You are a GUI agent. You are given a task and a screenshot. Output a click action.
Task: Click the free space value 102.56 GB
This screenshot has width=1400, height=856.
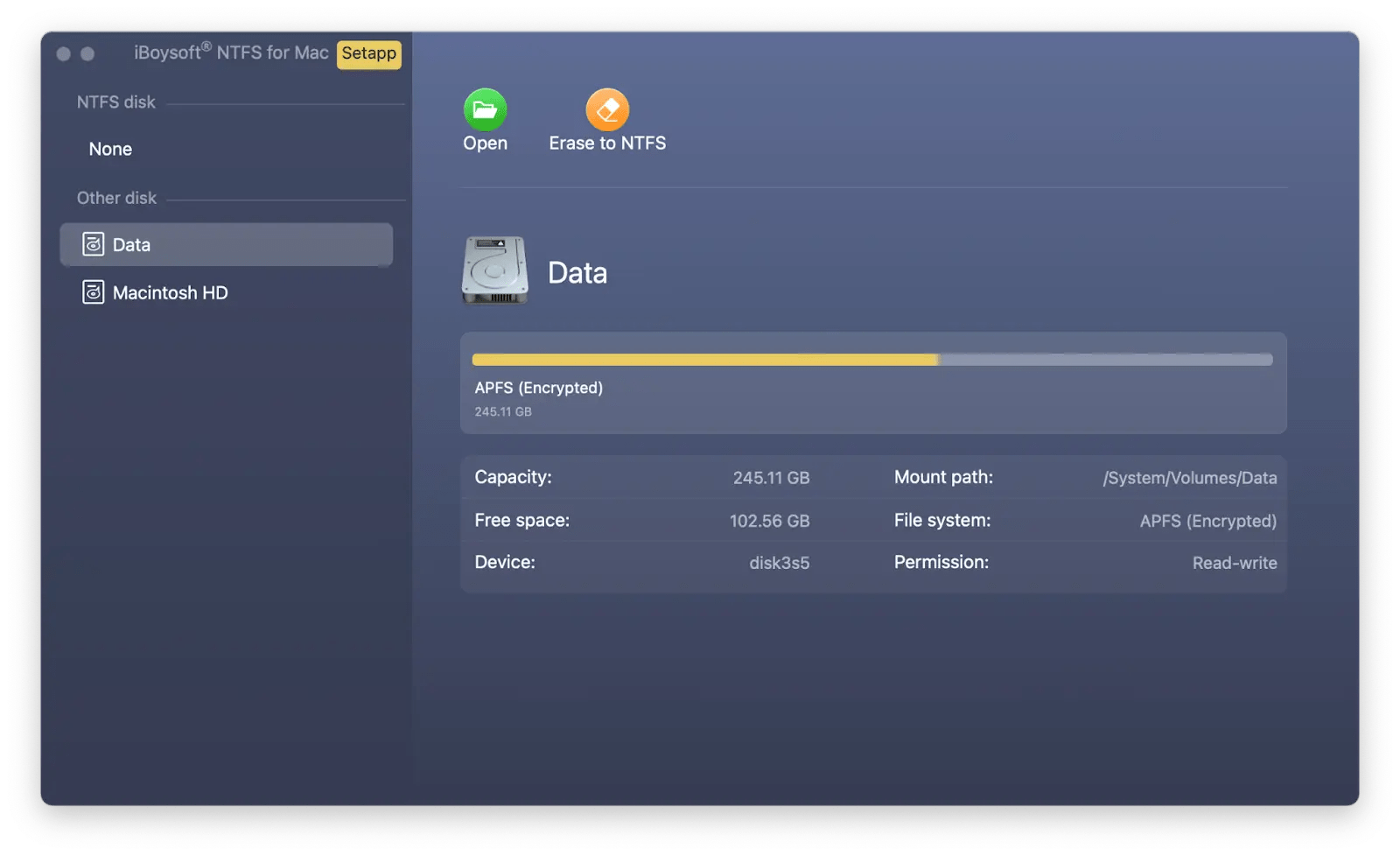[770, 521]
